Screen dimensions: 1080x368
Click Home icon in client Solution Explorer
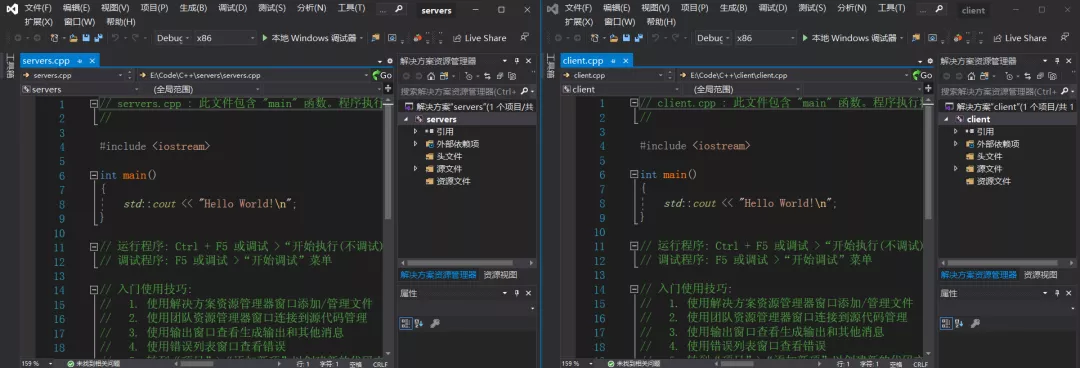[x=970, y=76]
